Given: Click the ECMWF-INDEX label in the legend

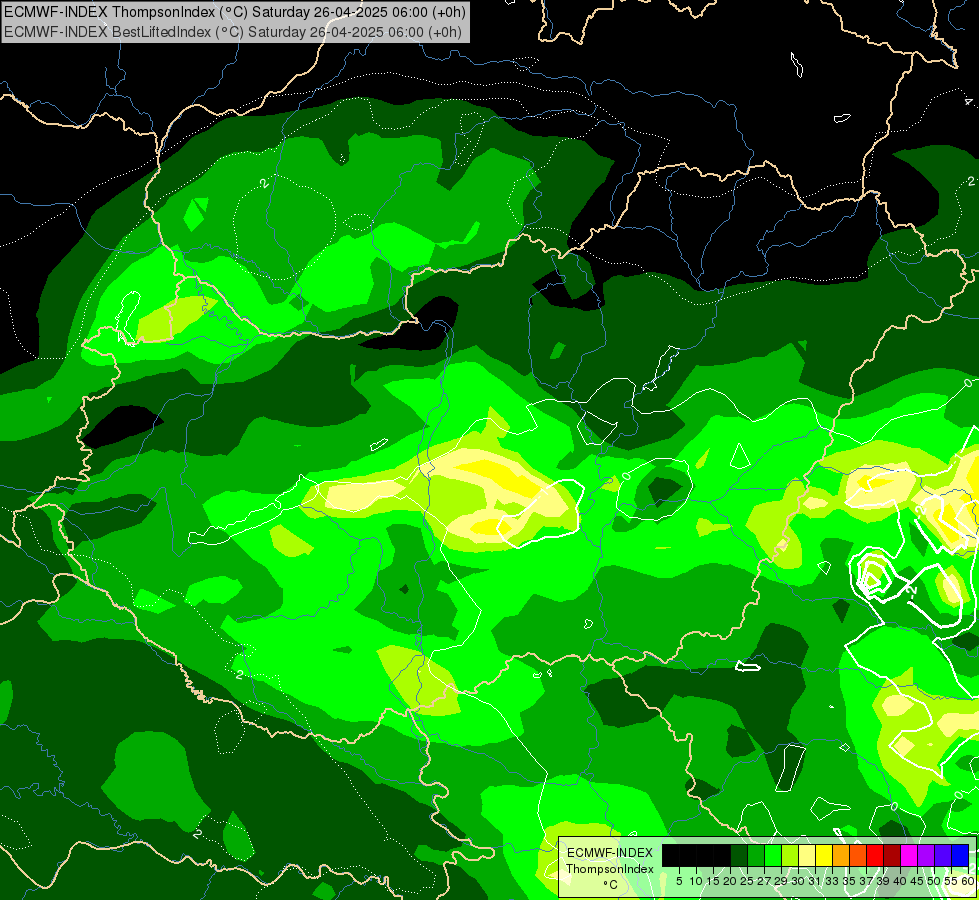Looking at the screenshot, I should (609, 853).
